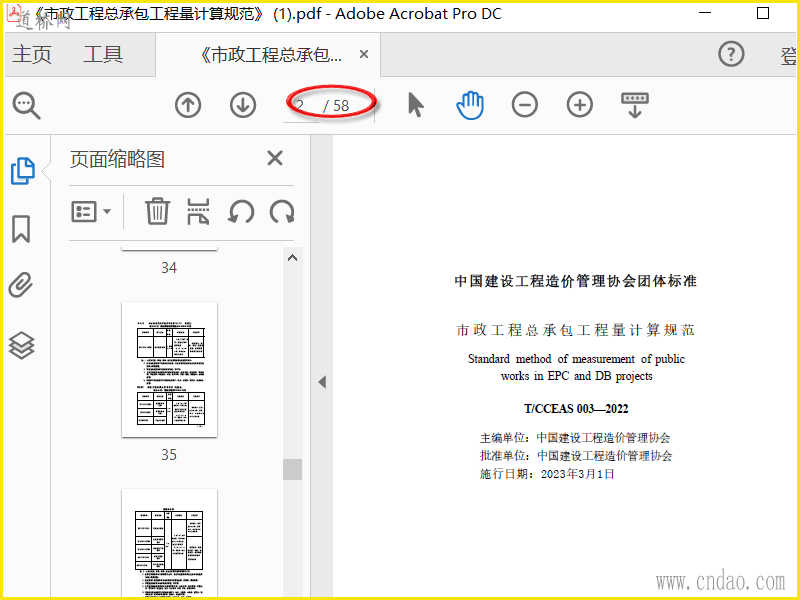Go to previous page with up arrow

tap(188, 105)
